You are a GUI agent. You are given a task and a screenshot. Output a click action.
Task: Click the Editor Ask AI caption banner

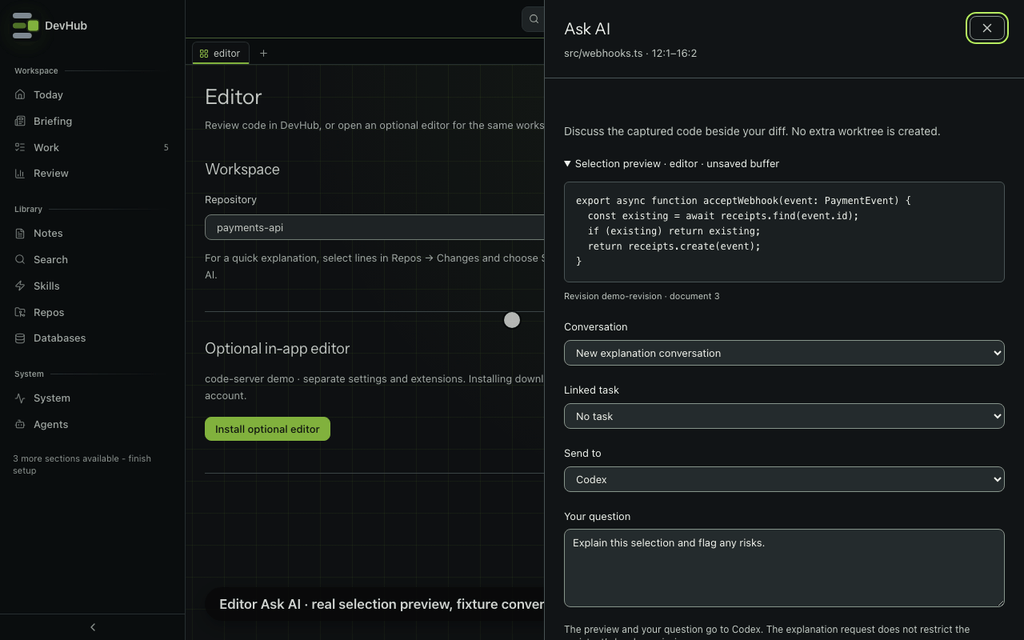(x=375, y=604)
